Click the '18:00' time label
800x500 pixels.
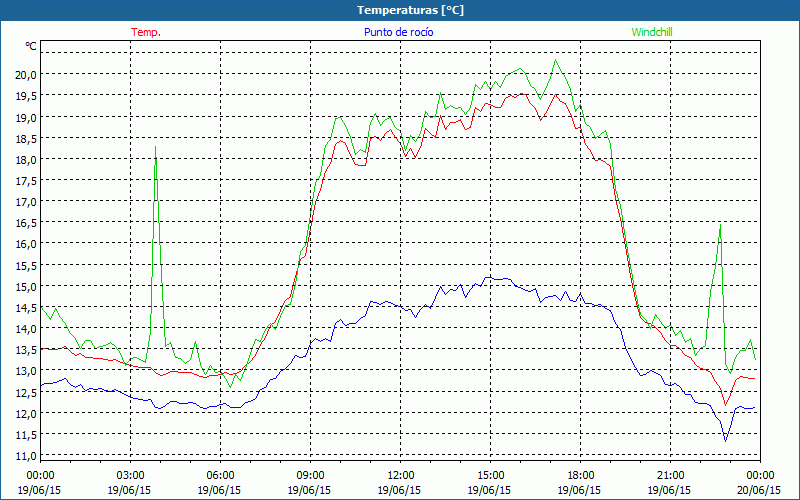coord(580,476)
